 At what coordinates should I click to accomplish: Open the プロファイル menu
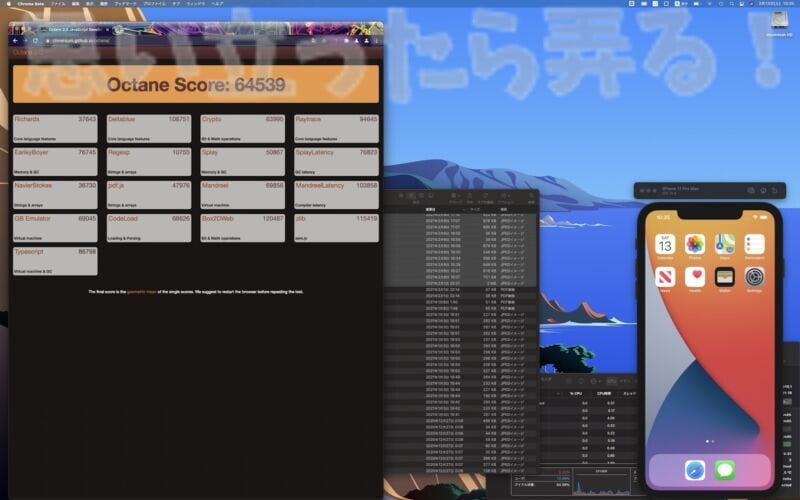(x=154, y=4)
